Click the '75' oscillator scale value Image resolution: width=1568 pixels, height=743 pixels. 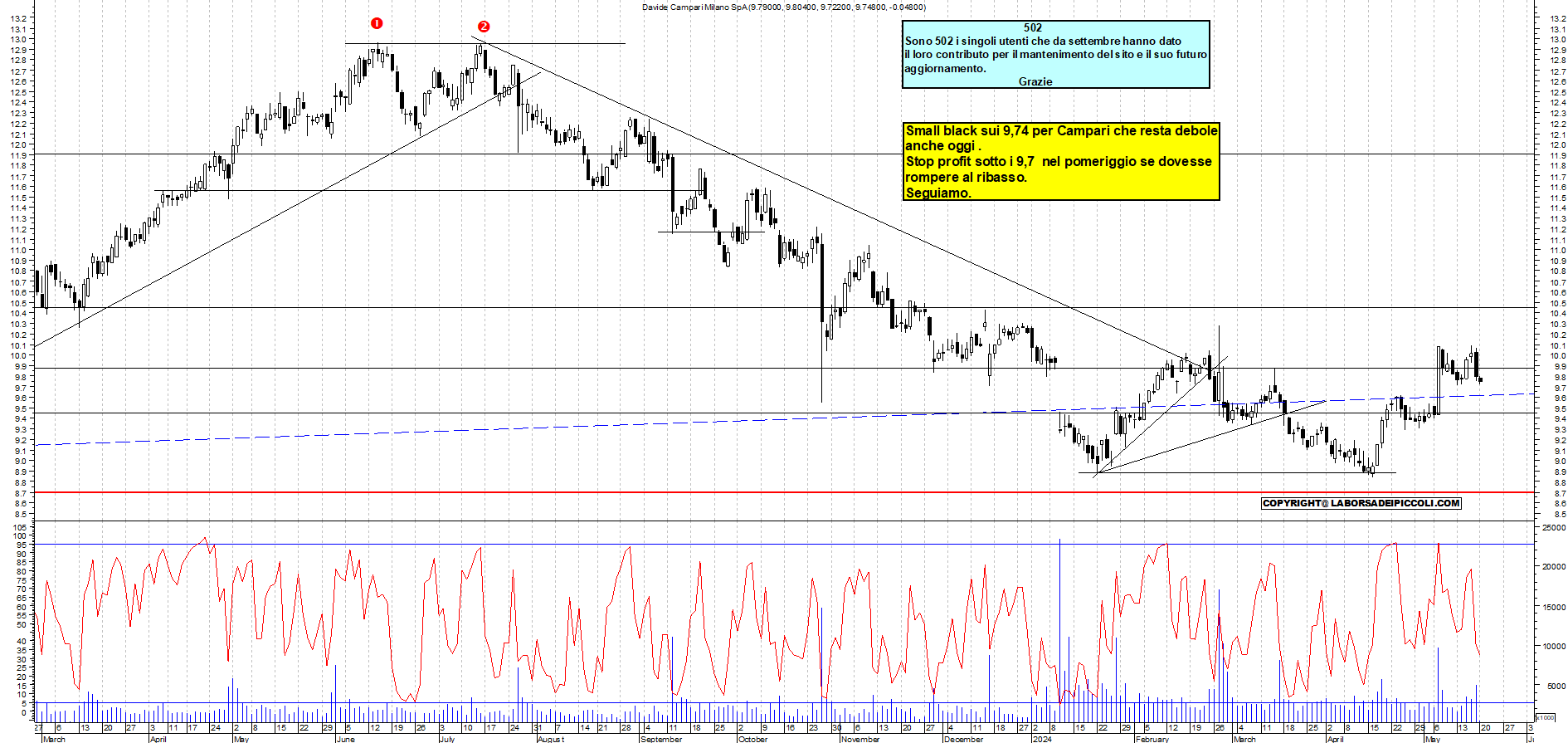pyautogui.click(x=22, y=580)
